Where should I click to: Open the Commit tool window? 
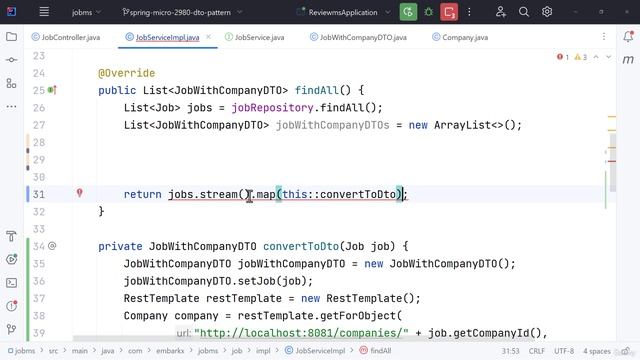click(x=11, y=60)
